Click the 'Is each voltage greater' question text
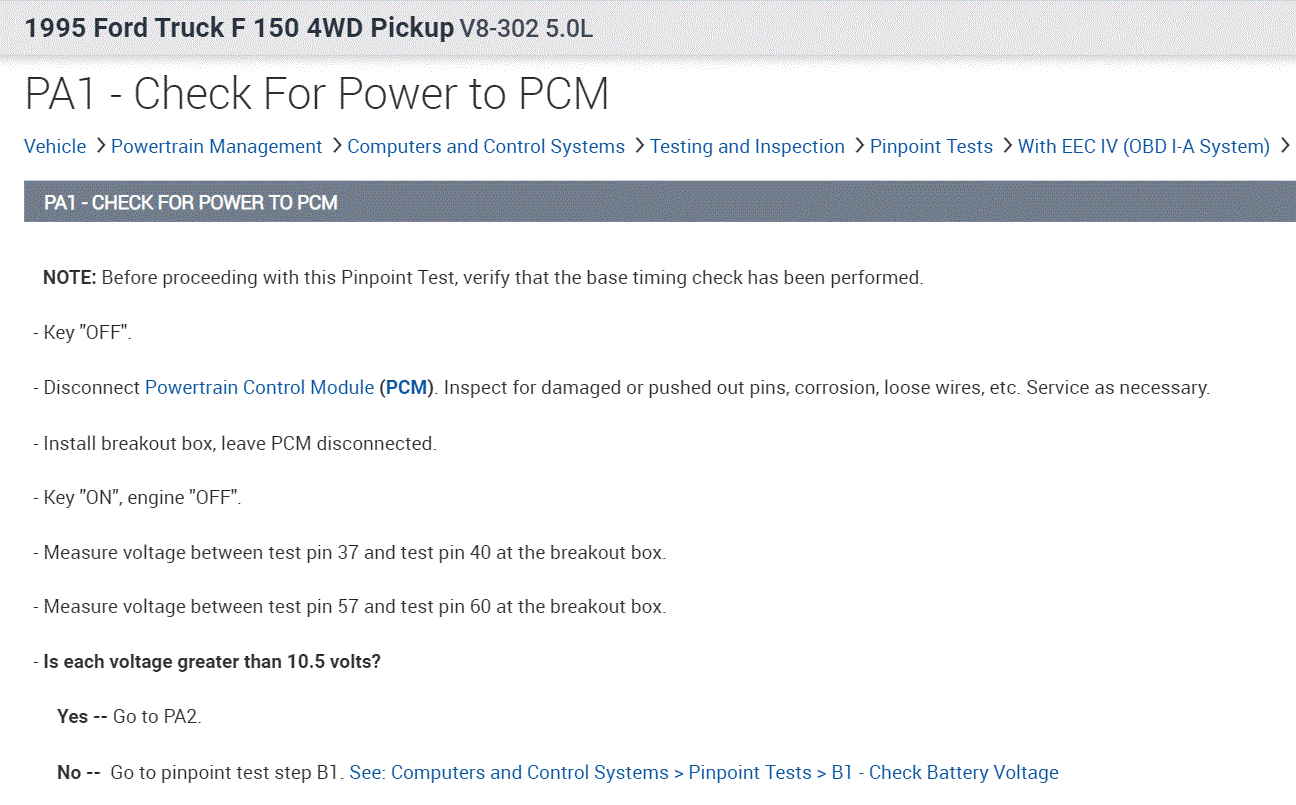Image resolution: width=1296 pixels, height=805 pixels. tap(212, 662)
